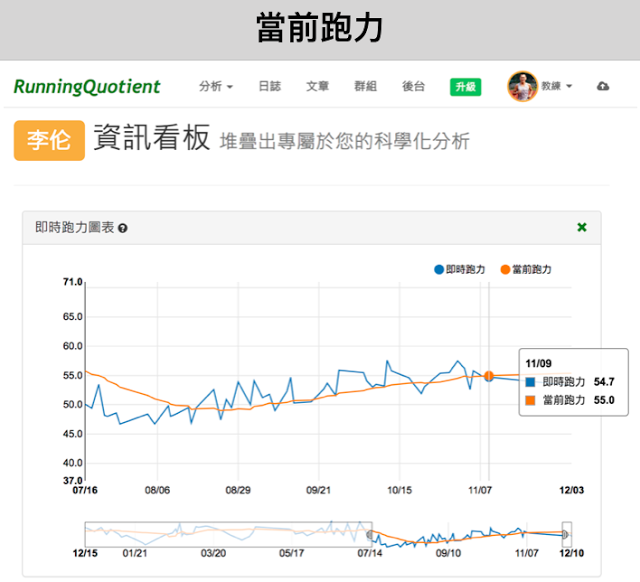The width and height of the screenshot is (640, 582).
Task: Expand the 教練 account dropdown
Action: [557, 86]
